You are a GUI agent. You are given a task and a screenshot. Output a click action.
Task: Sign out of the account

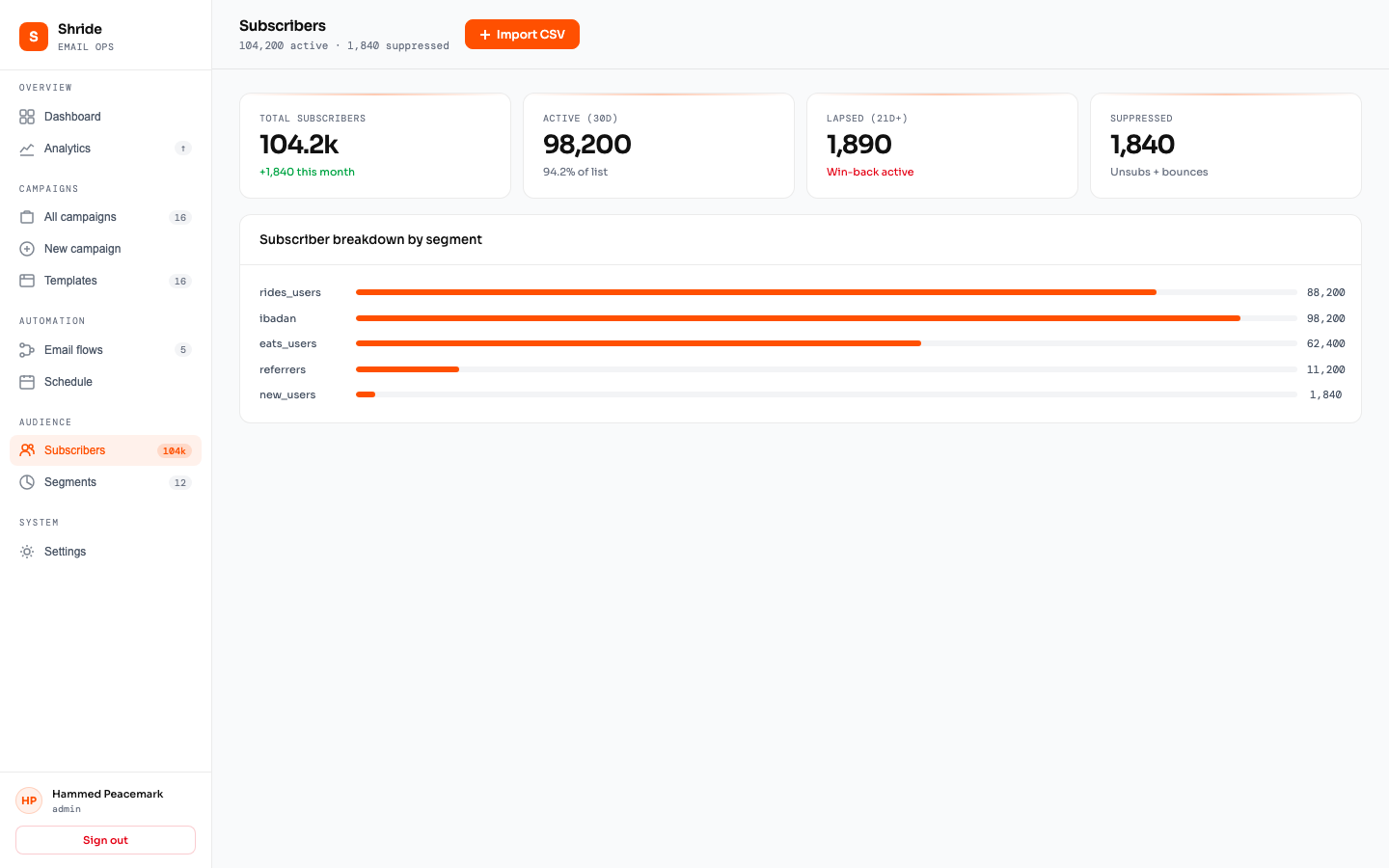click(105, 840)
